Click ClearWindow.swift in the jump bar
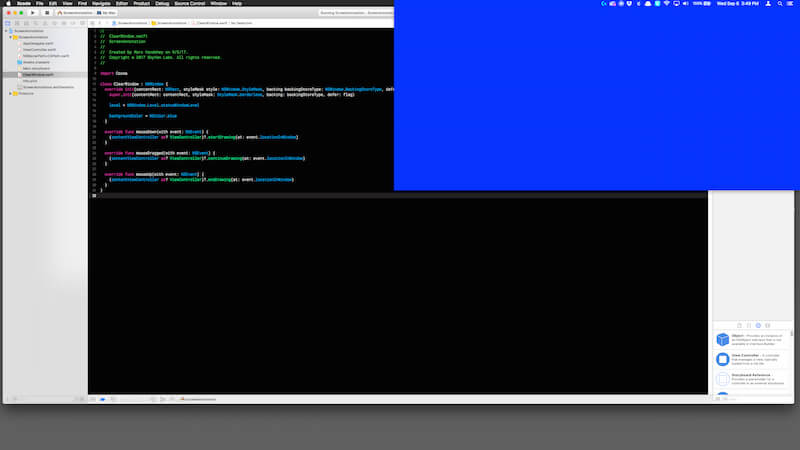This screenshot has height=450, width=800. pos(209,23)
